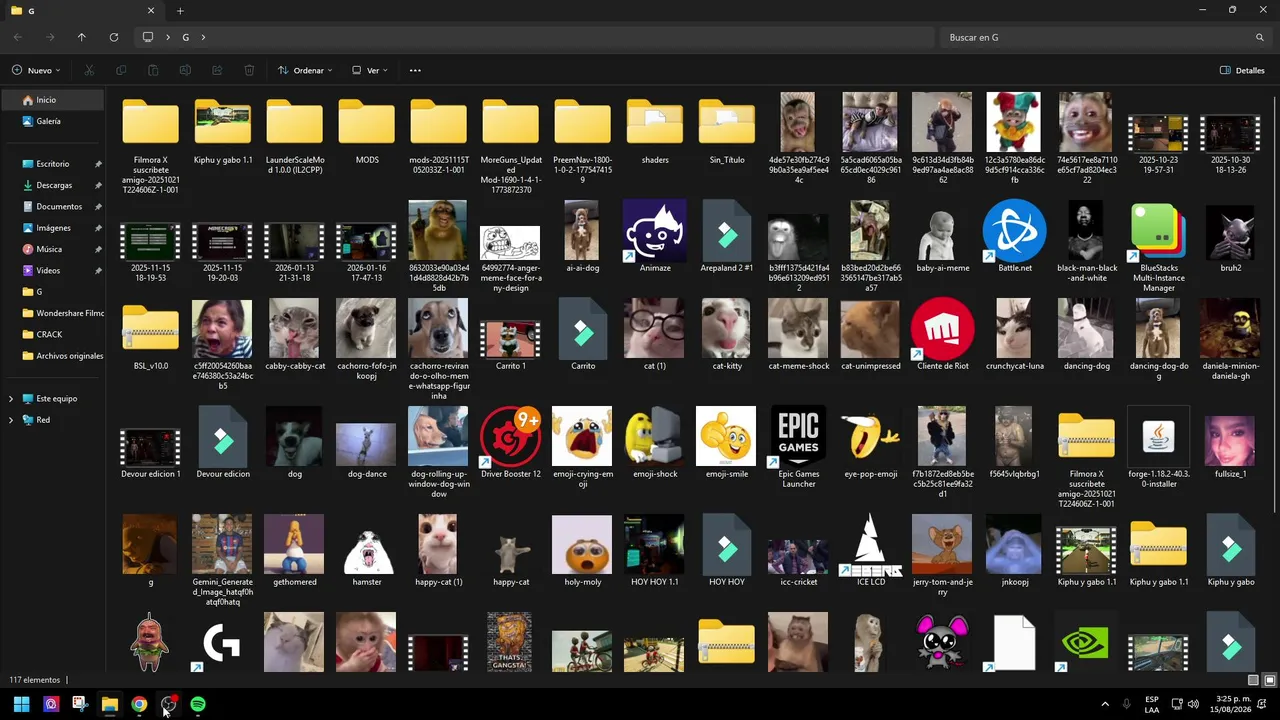Open Spotify from the taskbar
Screen dimensions: 1280x720
click(198, 704)
